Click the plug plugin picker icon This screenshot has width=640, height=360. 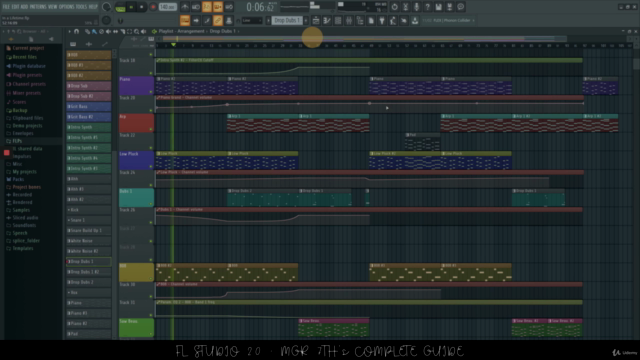[x=382, y=20]
